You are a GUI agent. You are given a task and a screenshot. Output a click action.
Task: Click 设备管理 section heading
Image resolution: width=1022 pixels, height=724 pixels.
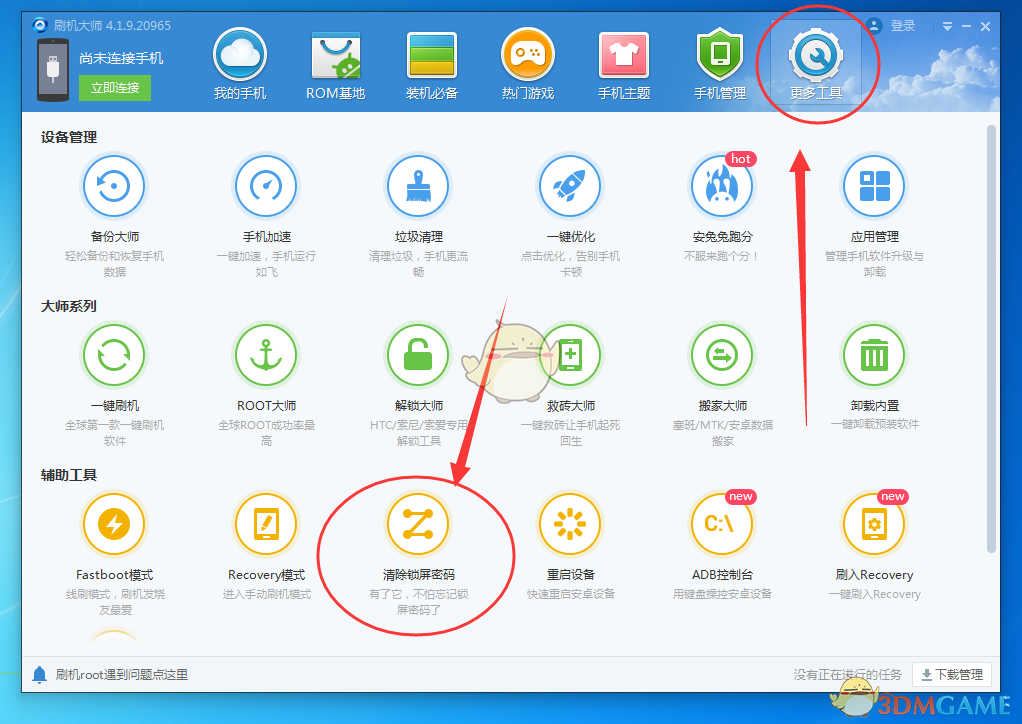click(68, 138)
